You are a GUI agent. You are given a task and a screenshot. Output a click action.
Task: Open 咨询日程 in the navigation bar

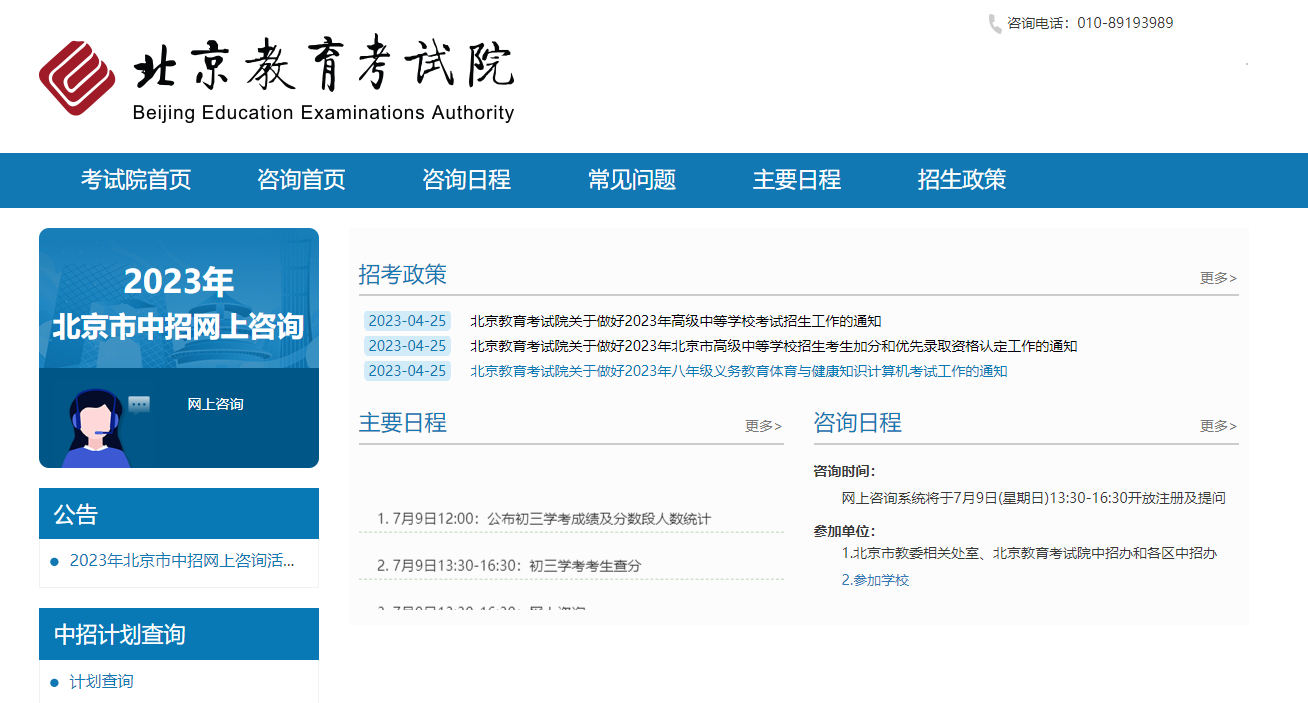click(x=466, y=180)
